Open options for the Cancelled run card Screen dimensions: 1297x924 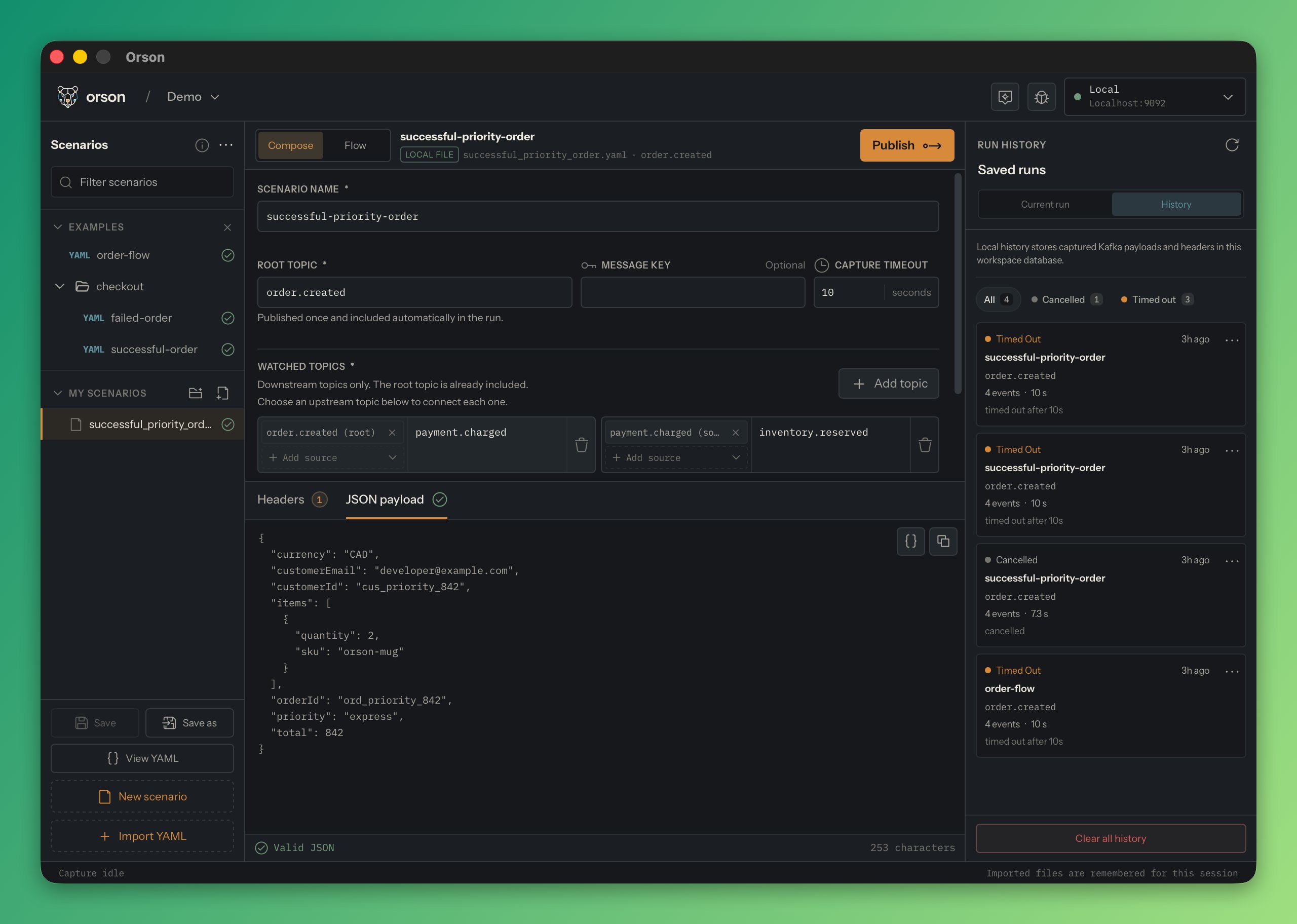click(x=1232, y=561)
